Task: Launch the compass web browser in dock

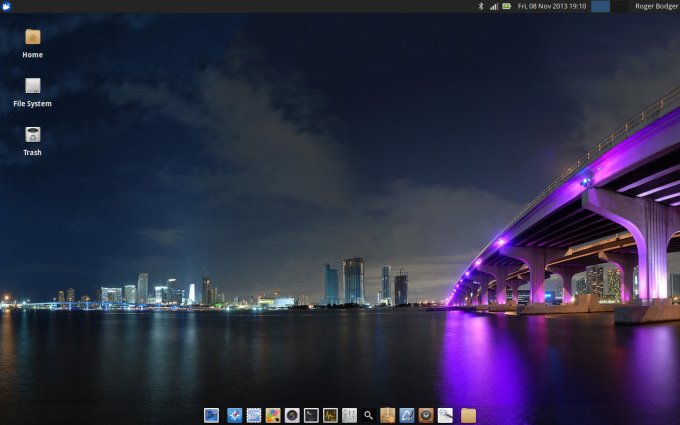Action: point(235,415)
